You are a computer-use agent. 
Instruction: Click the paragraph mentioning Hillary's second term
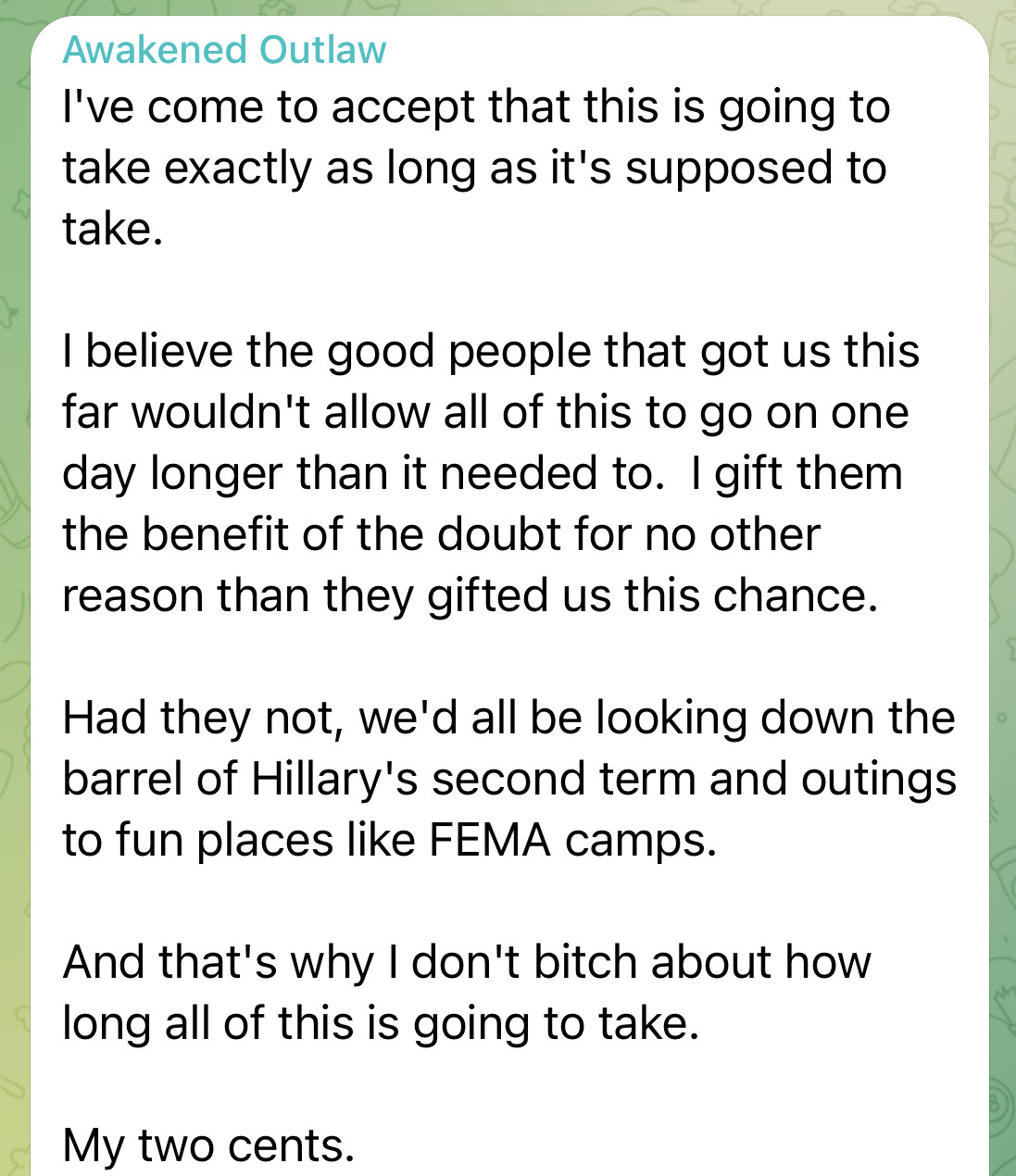coord(508,779)
